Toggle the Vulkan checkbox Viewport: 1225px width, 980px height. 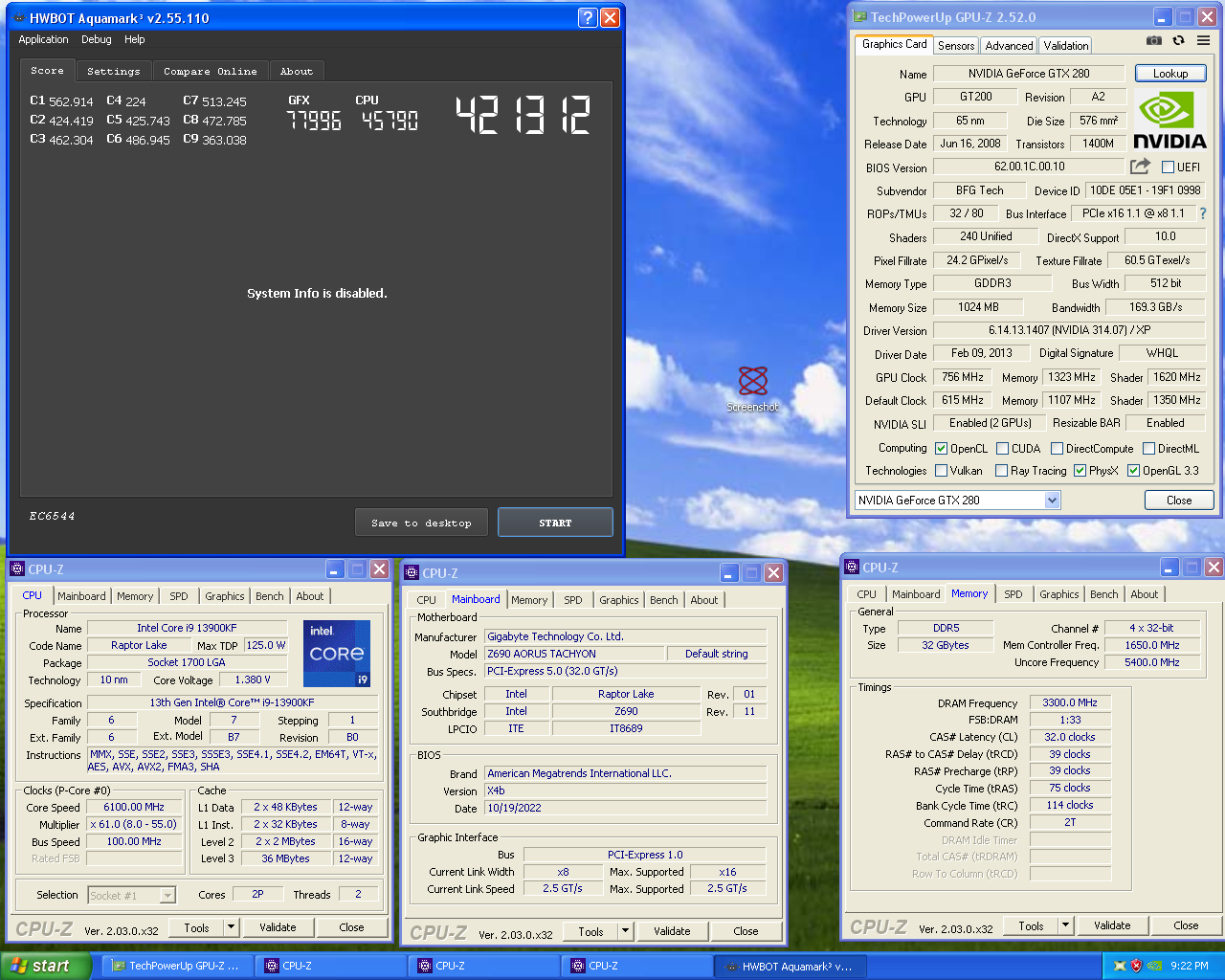[941, 470]
